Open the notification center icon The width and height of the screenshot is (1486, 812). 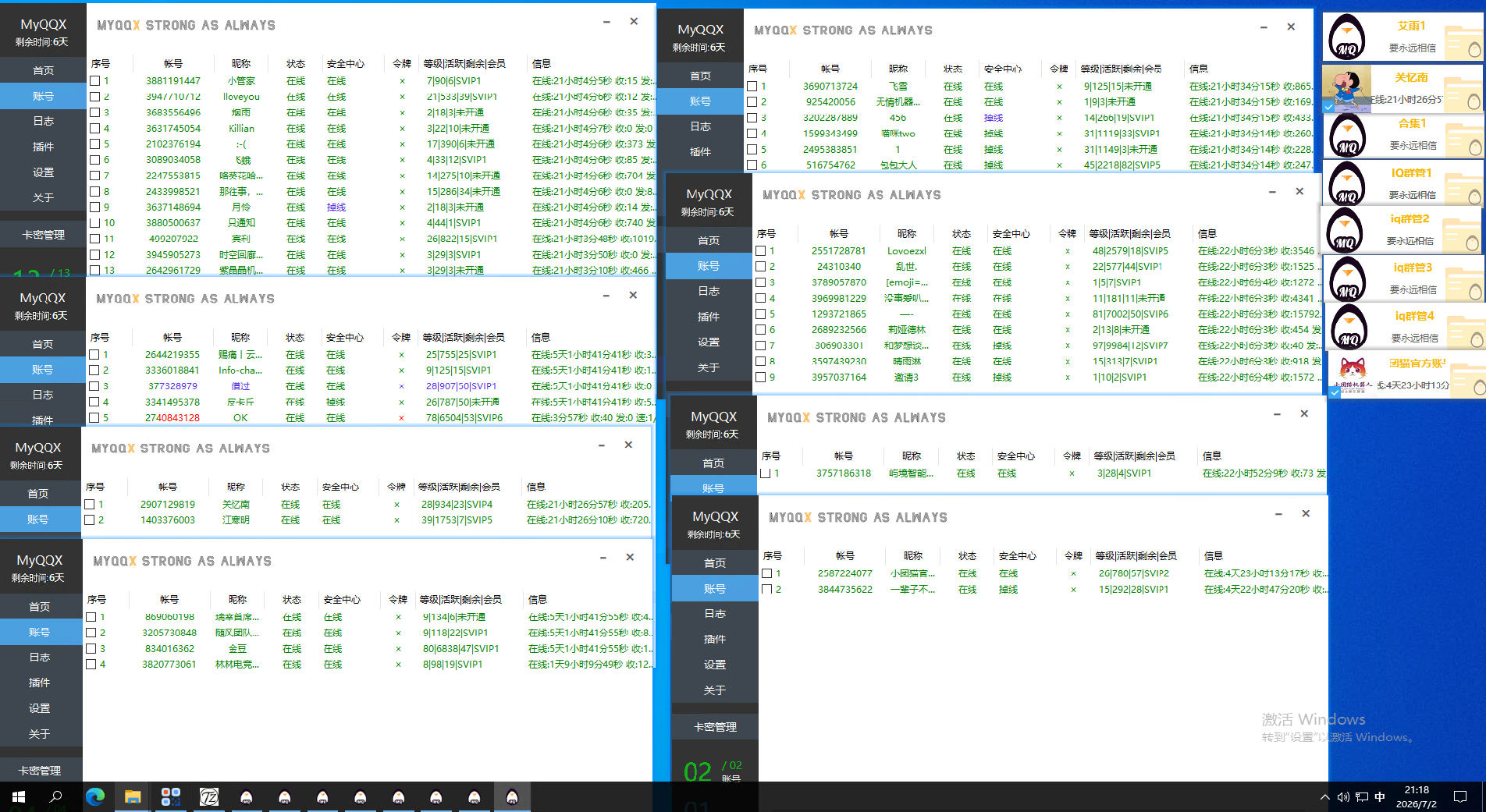pyautogui.click(x=1460, y=797)
